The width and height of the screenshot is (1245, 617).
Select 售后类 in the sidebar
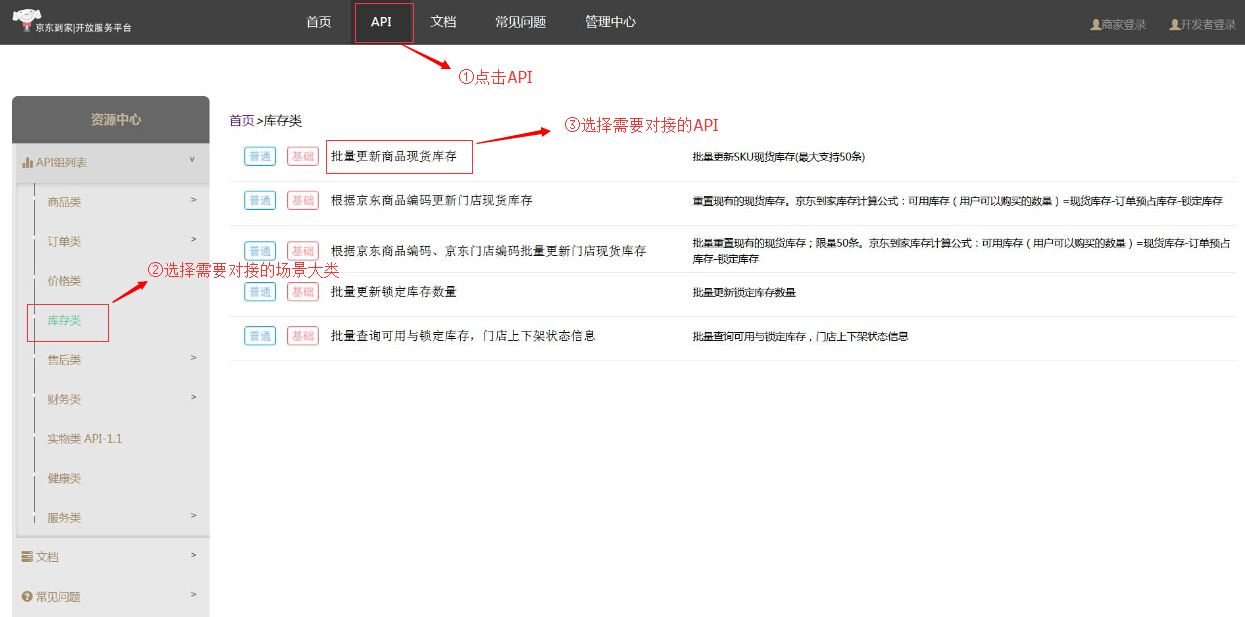(64, 360)
